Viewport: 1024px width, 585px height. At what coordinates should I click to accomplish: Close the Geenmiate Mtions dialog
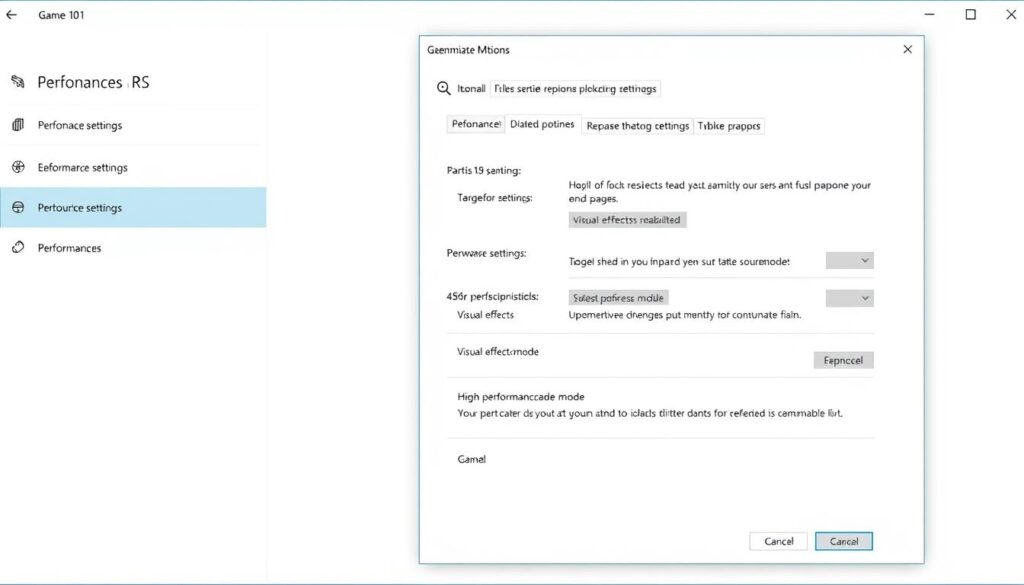[907, 48]
